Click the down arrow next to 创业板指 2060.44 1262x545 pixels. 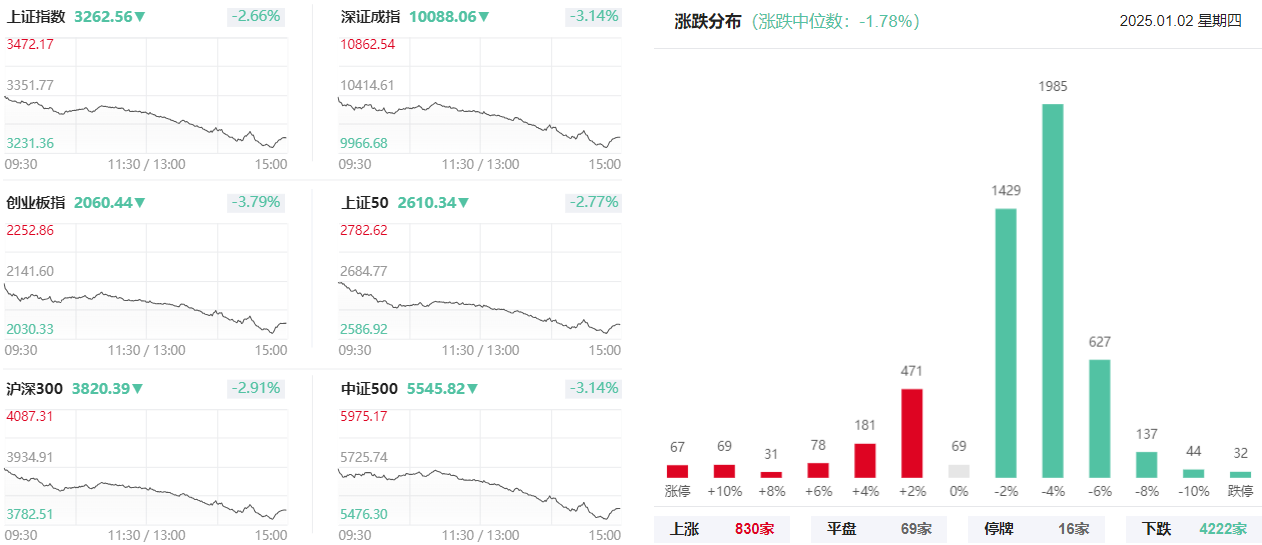(140, 203)
